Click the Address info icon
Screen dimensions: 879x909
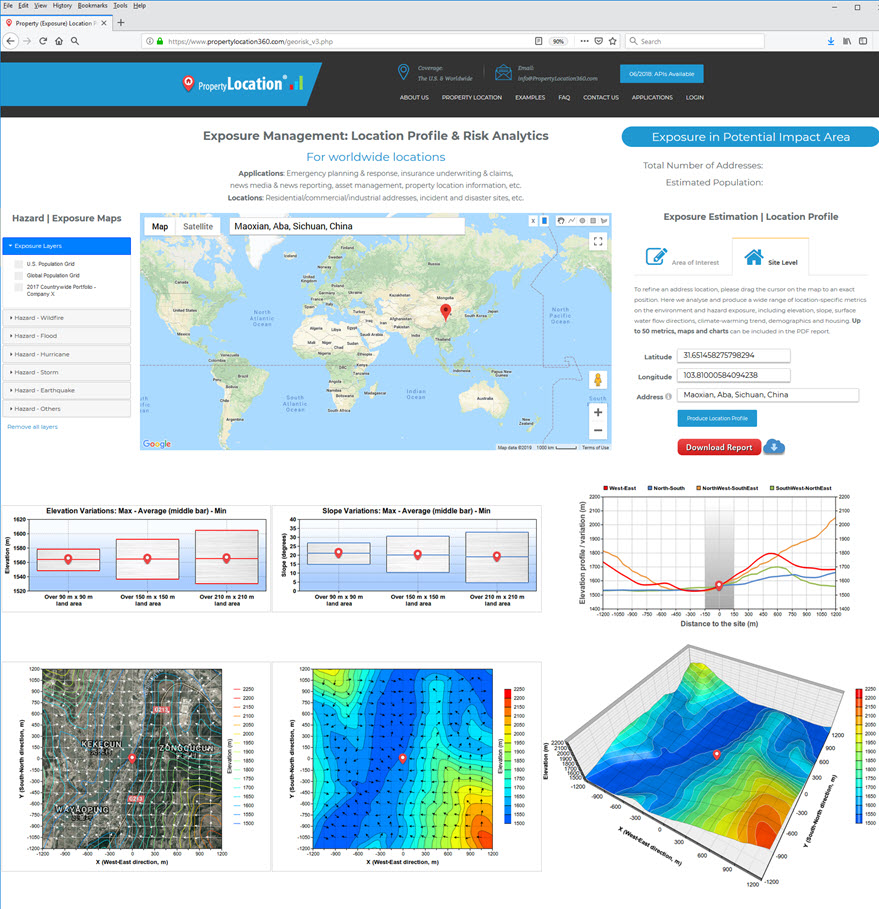(669, 397)
